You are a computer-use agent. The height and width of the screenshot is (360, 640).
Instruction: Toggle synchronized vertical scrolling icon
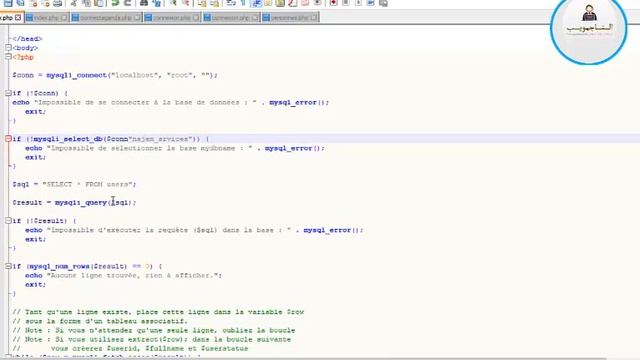202,3
